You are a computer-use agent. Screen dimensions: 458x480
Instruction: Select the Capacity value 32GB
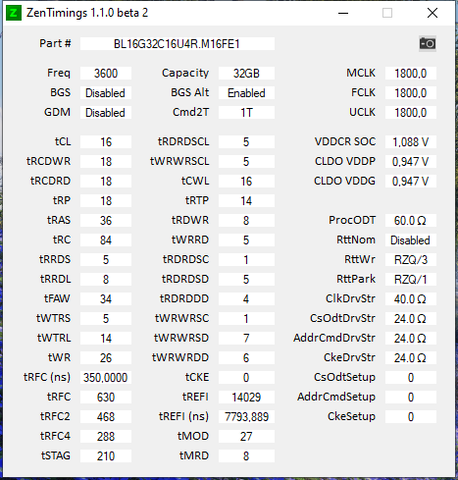pyautogui.click(x=247, y=73)
